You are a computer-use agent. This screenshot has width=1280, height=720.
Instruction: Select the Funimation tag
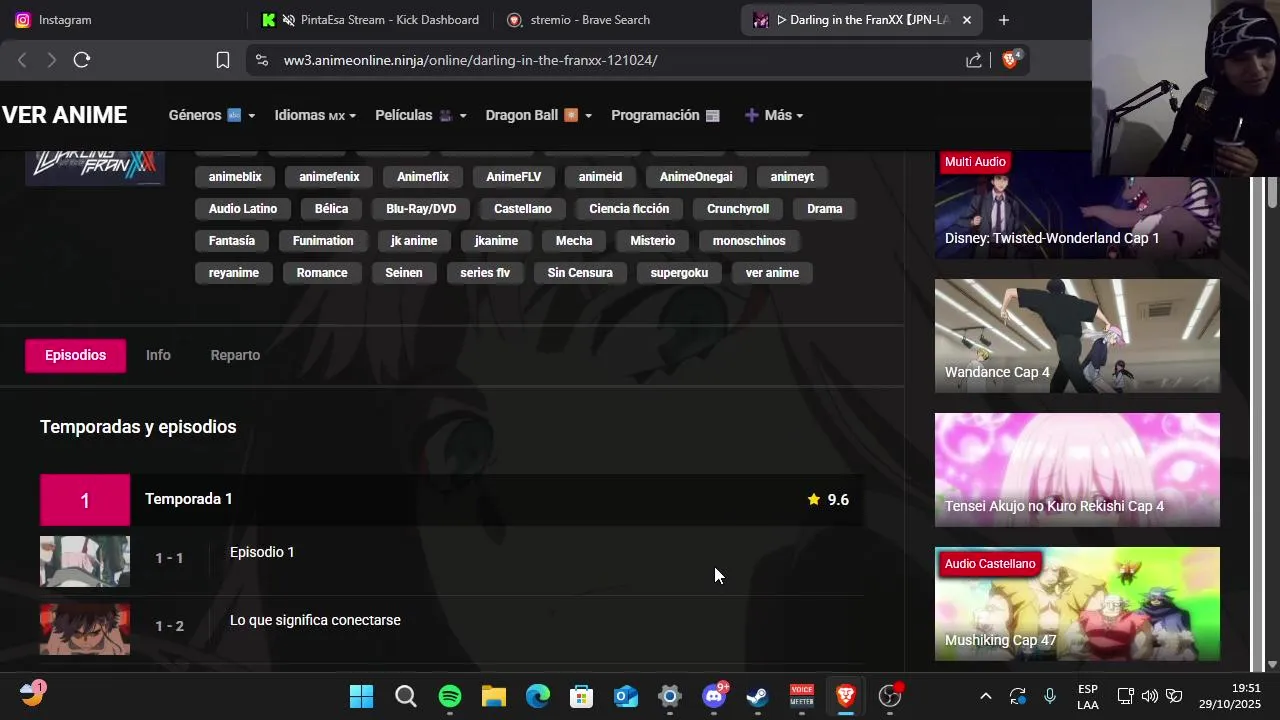(323, 241)
